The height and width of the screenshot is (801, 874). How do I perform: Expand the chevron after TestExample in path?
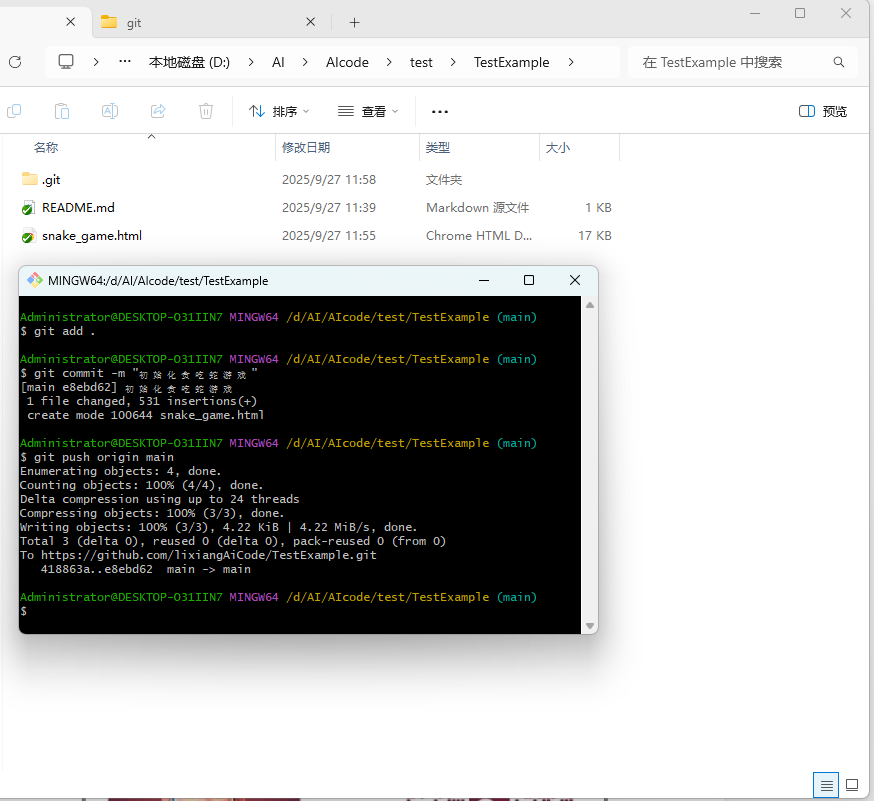(x=571, y=62)
